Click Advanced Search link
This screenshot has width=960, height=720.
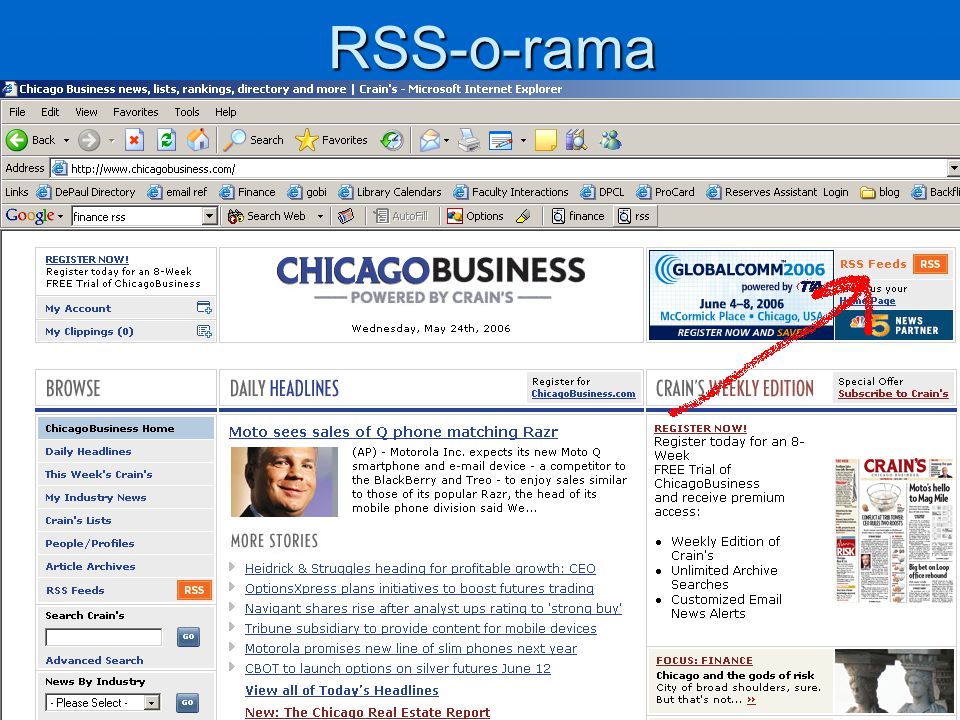pyautogui.click(x=94, y=660)
